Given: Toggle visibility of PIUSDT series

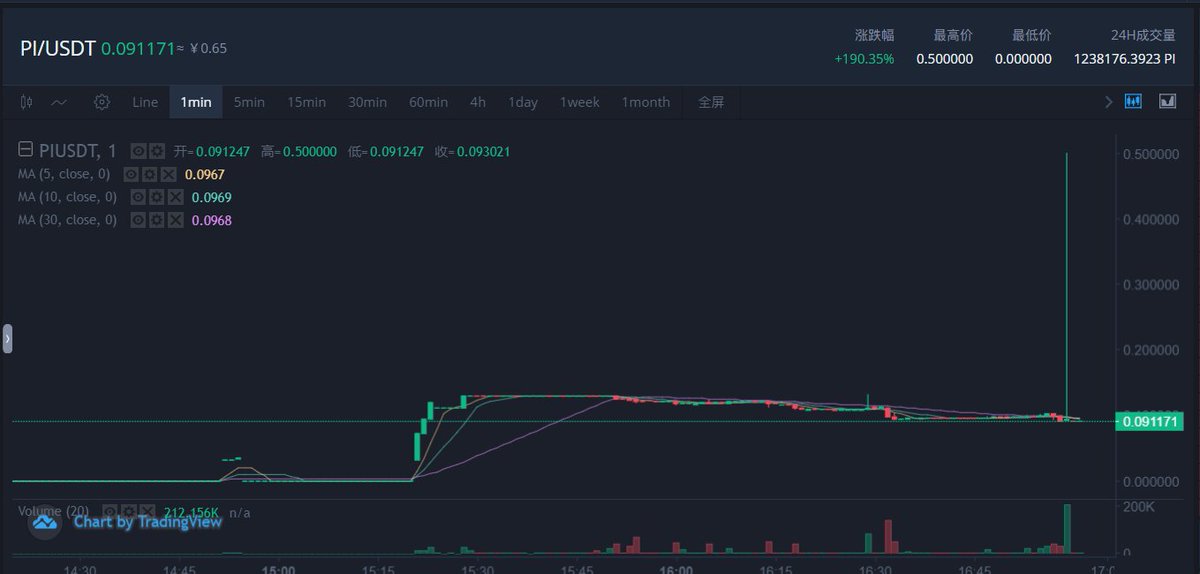Looking at the screenshot, I should point(139,151).
